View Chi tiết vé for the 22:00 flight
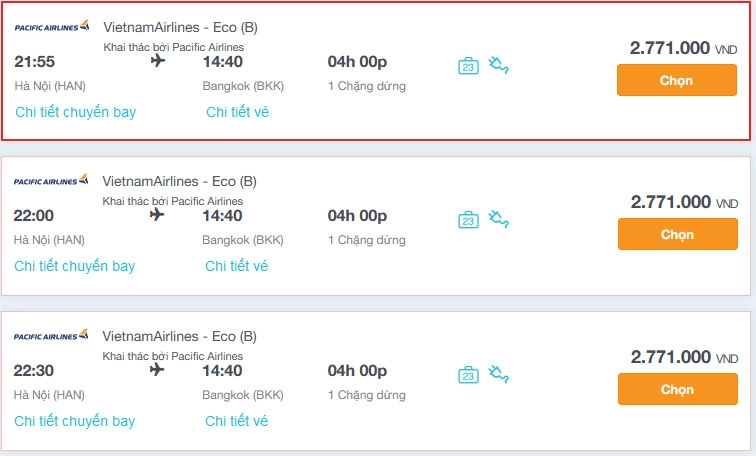756x456 pixels. point(236,266)
